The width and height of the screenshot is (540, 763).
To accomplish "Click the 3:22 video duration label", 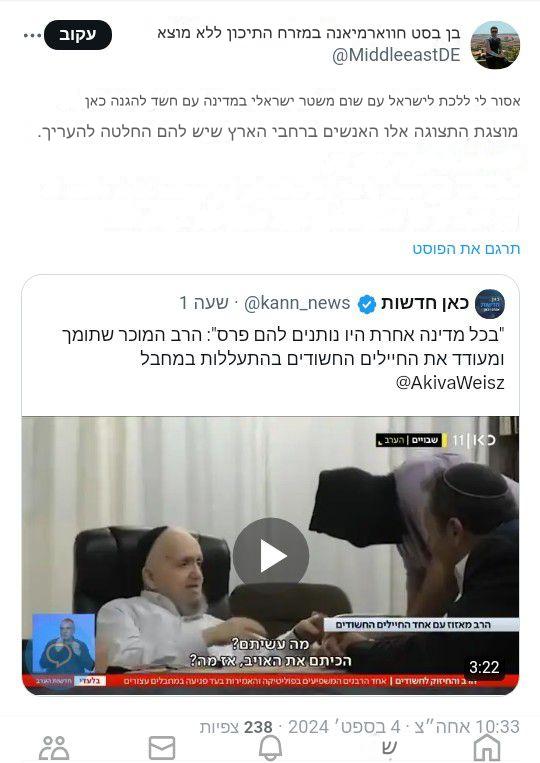I will pos(484,667).
